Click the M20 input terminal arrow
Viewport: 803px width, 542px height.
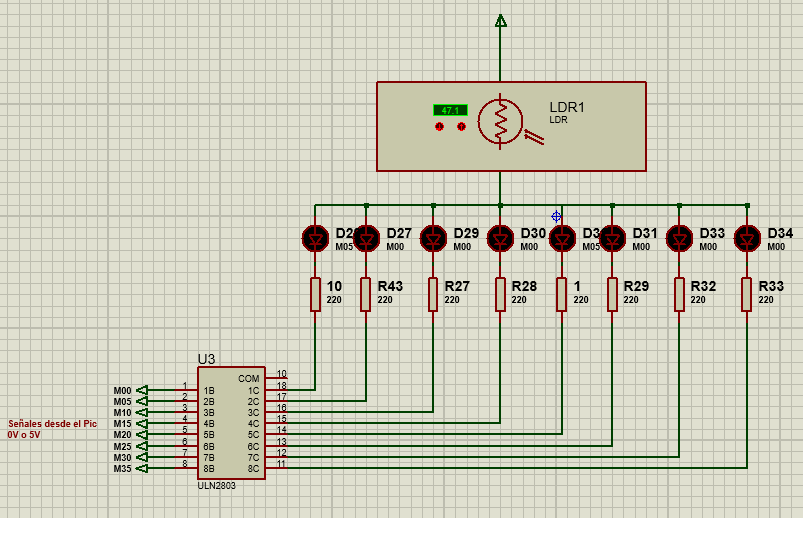[142, 435]
